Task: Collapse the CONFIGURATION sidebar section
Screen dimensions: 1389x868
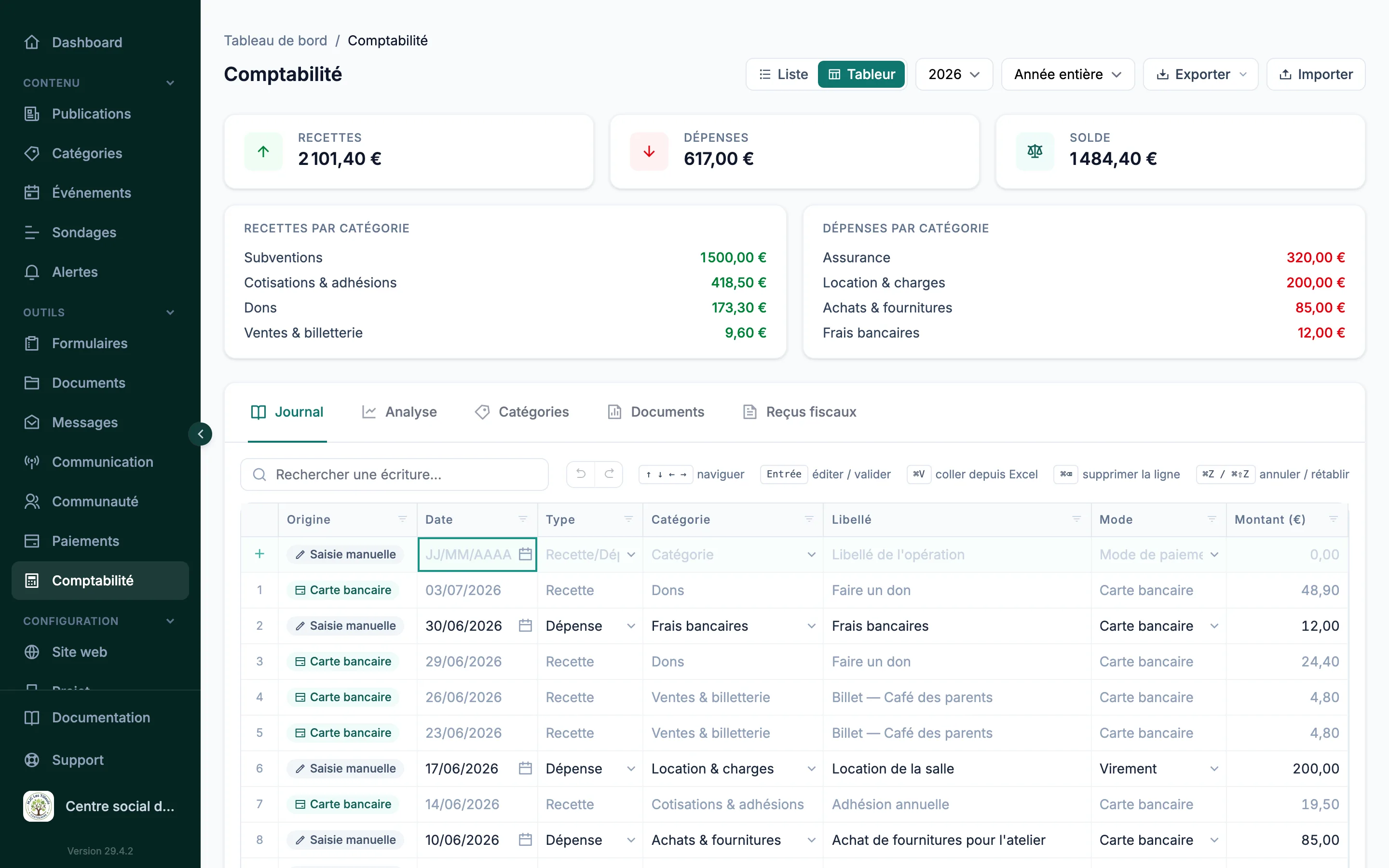Action: coord(170,621)
